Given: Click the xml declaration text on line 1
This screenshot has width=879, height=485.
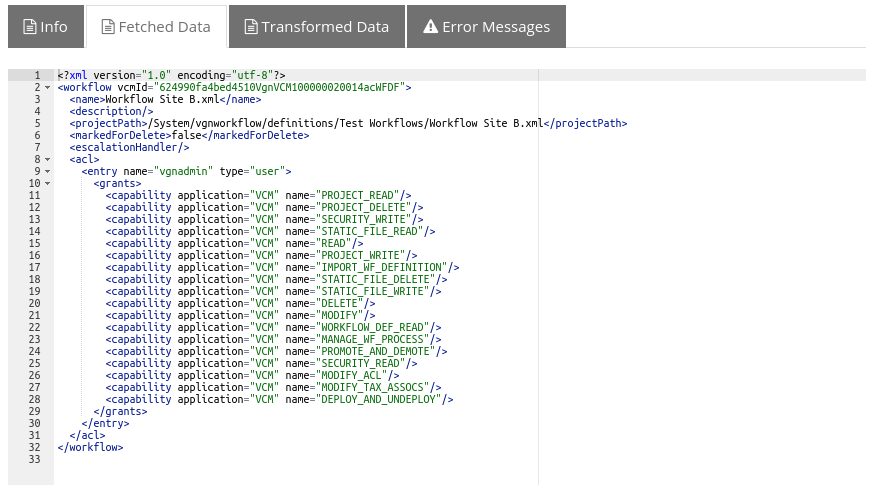Looking at the screenshot, I should point(172,75).
